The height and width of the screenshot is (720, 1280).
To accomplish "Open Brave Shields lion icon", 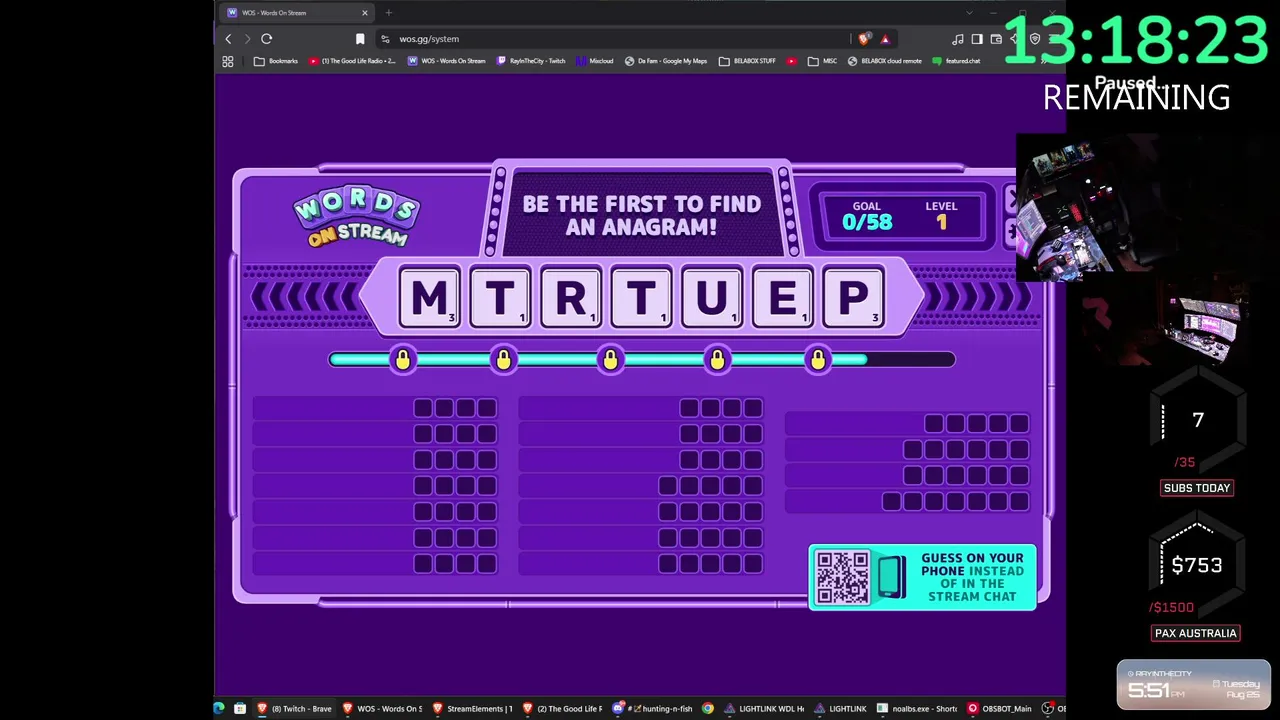I will coord(864,39).
